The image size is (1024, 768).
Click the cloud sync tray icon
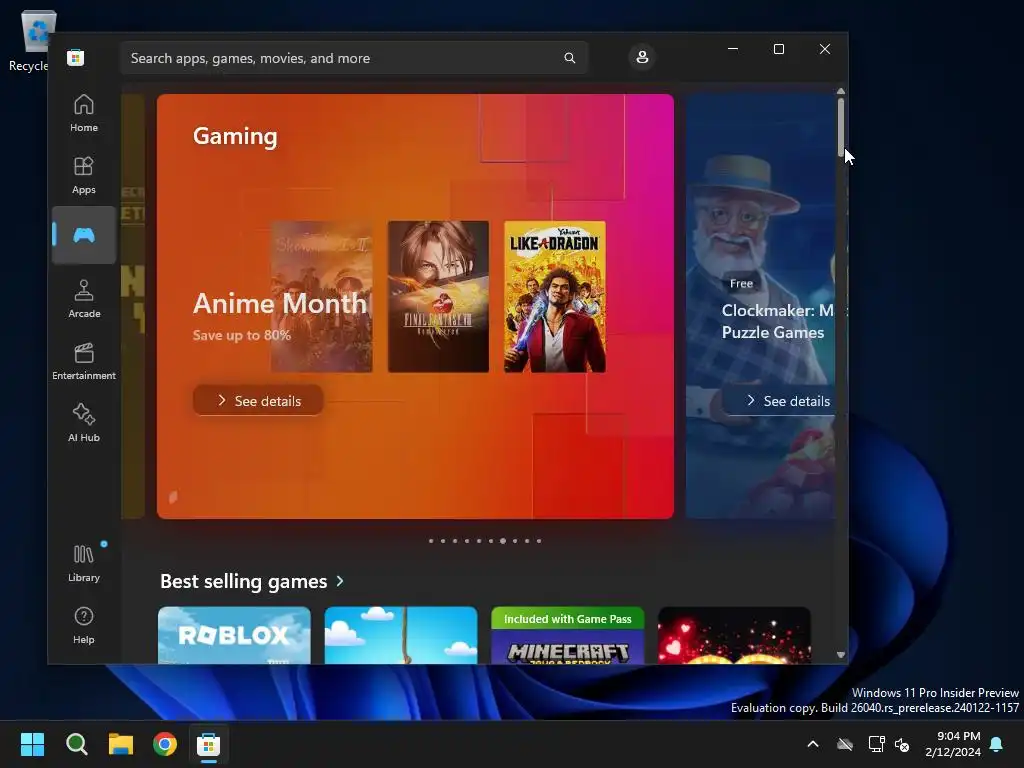[x=845, y=744]
